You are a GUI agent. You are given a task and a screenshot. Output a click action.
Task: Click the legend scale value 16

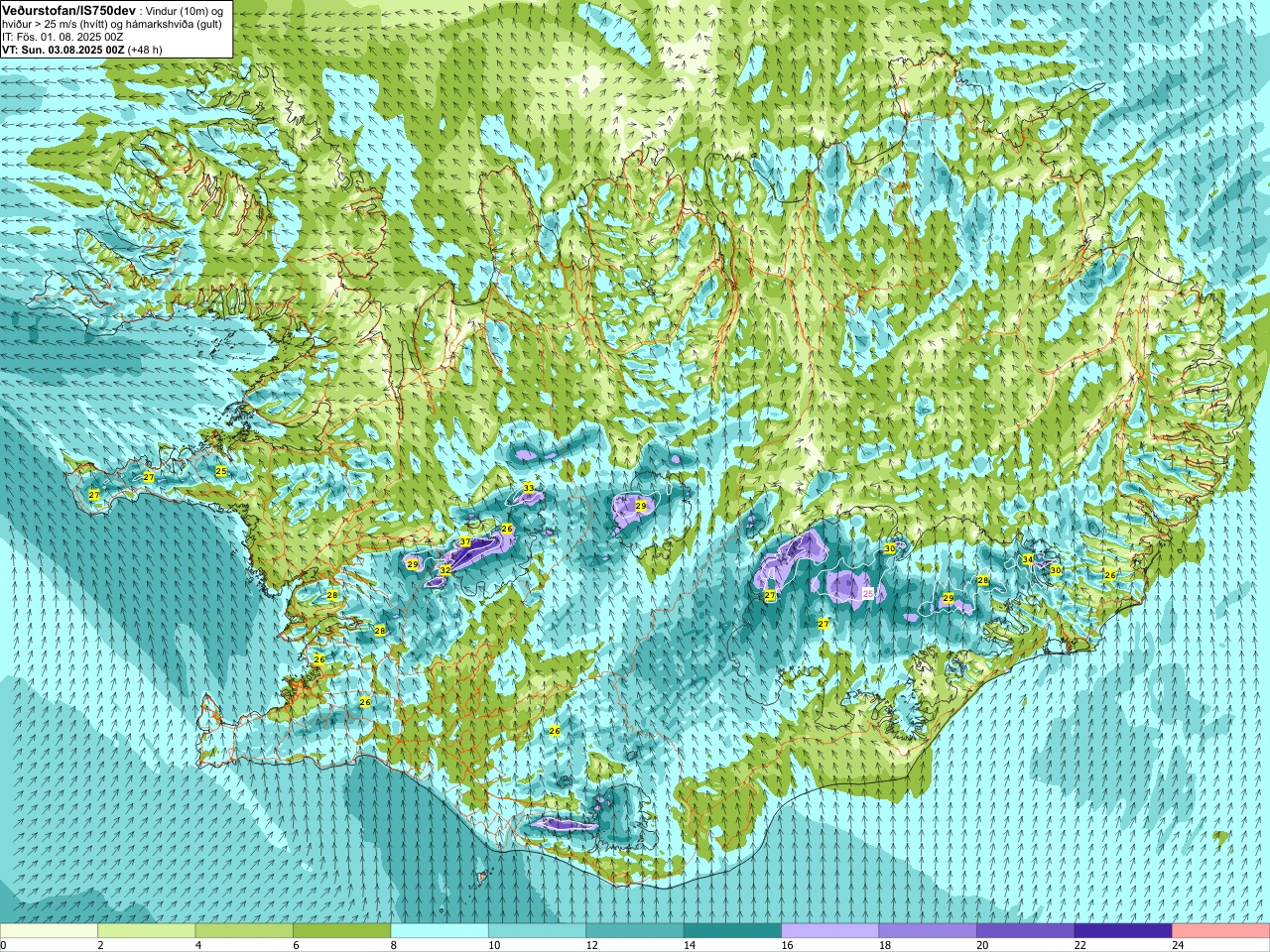point(787,945)
